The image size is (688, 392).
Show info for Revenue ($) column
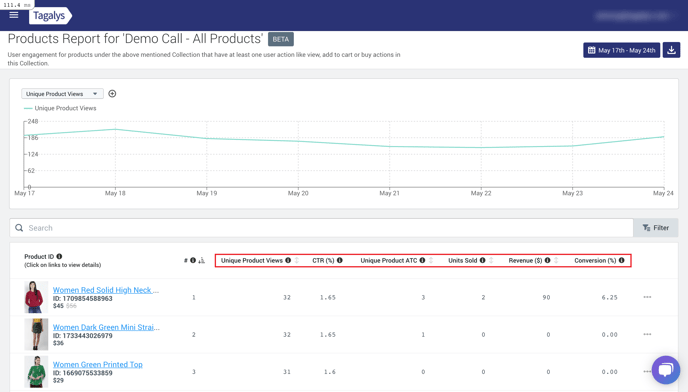pos(547,260)
